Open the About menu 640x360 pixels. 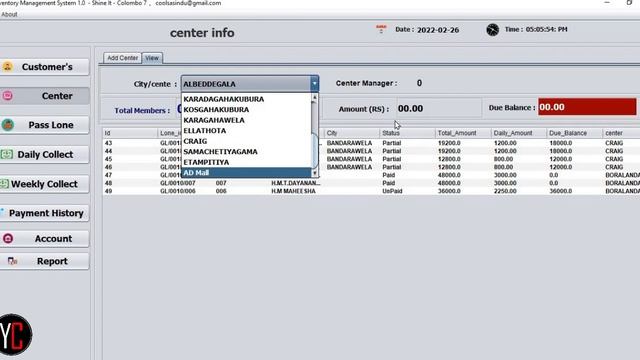(9, 14)
